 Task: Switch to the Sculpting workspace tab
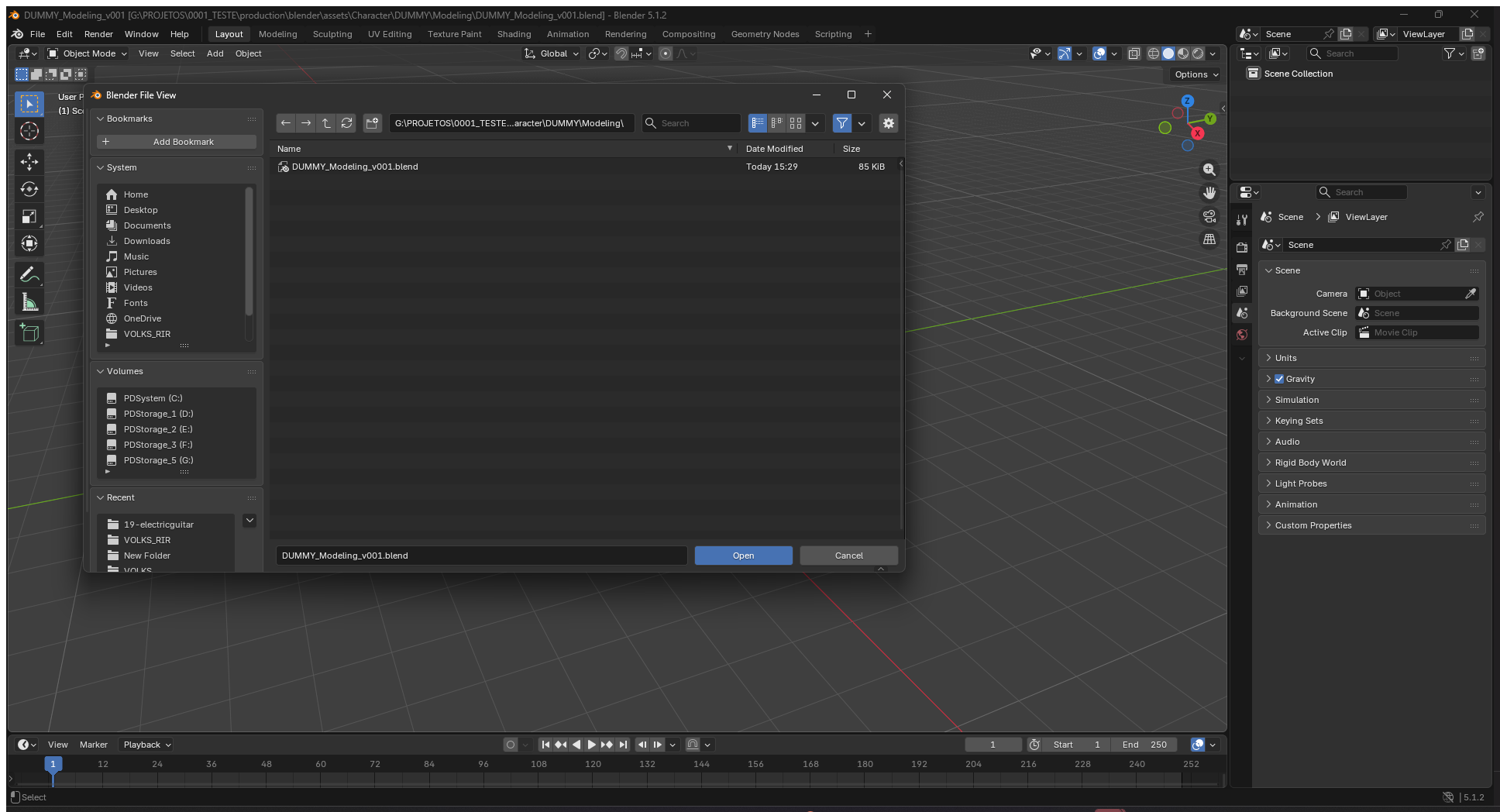pos(332,34)
